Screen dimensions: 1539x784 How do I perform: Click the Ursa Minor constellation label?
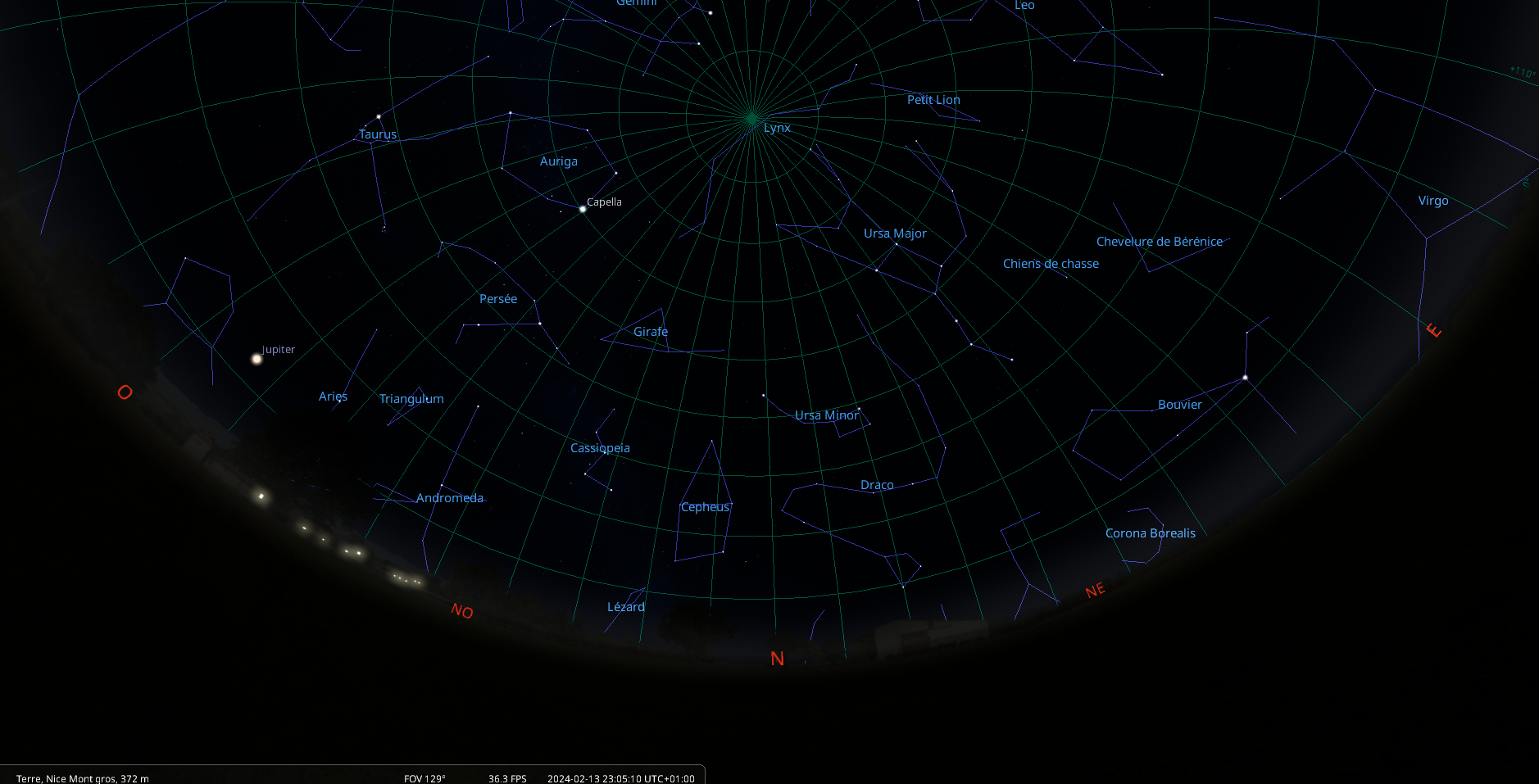[x=826, y=415]
